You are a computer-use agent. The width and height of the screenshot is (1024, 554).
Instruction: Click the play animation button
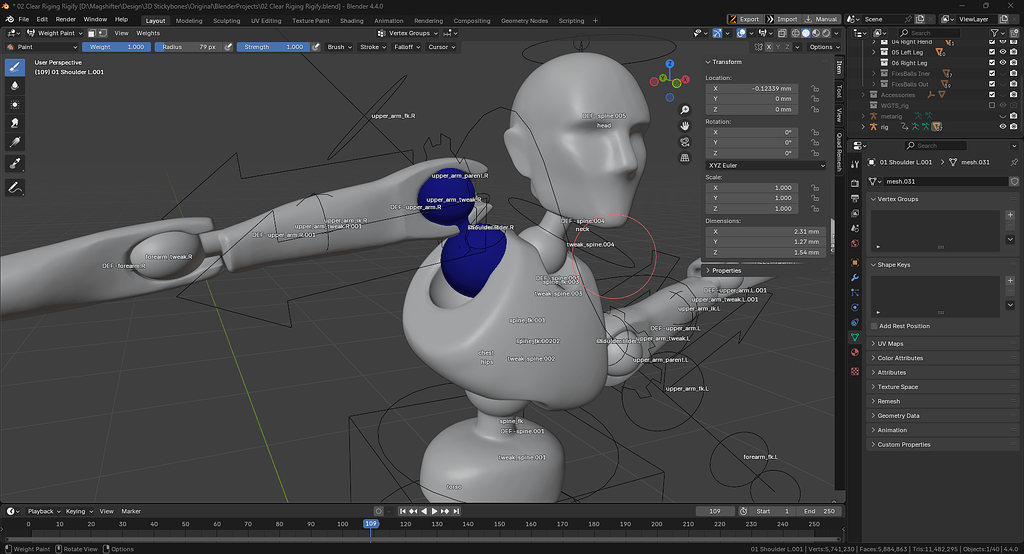coord(434,511)
